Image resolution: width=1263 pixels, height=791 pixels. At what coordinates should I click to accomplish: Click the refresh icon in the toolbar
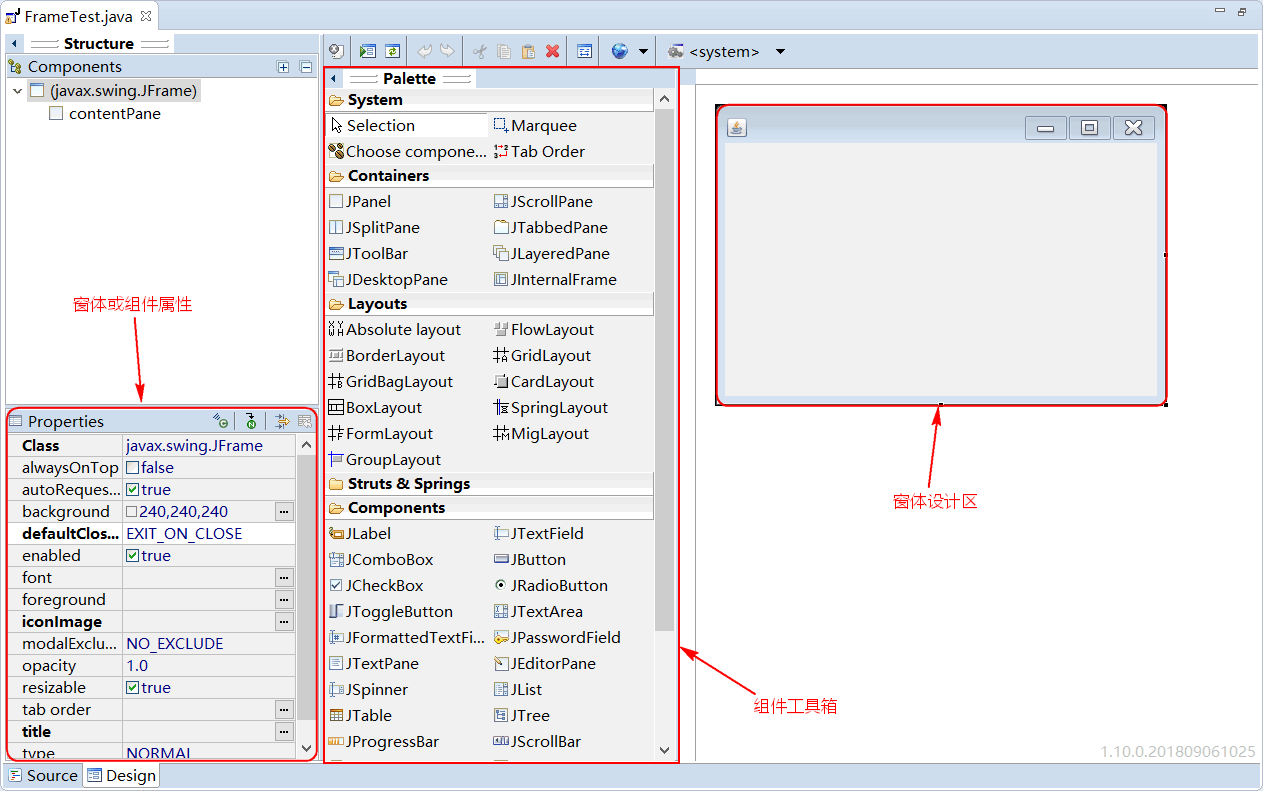[392, 50]
